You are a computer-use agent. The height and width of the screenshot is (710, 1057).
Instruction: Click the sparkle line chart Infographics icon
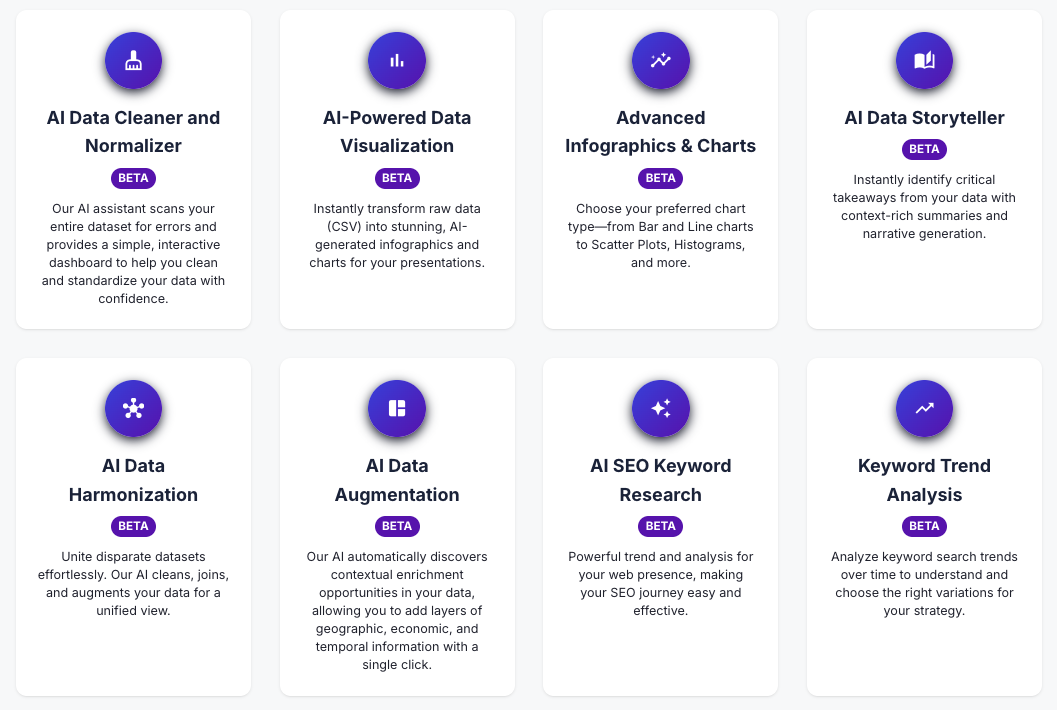pyautogui.click(x=660, y=61)
